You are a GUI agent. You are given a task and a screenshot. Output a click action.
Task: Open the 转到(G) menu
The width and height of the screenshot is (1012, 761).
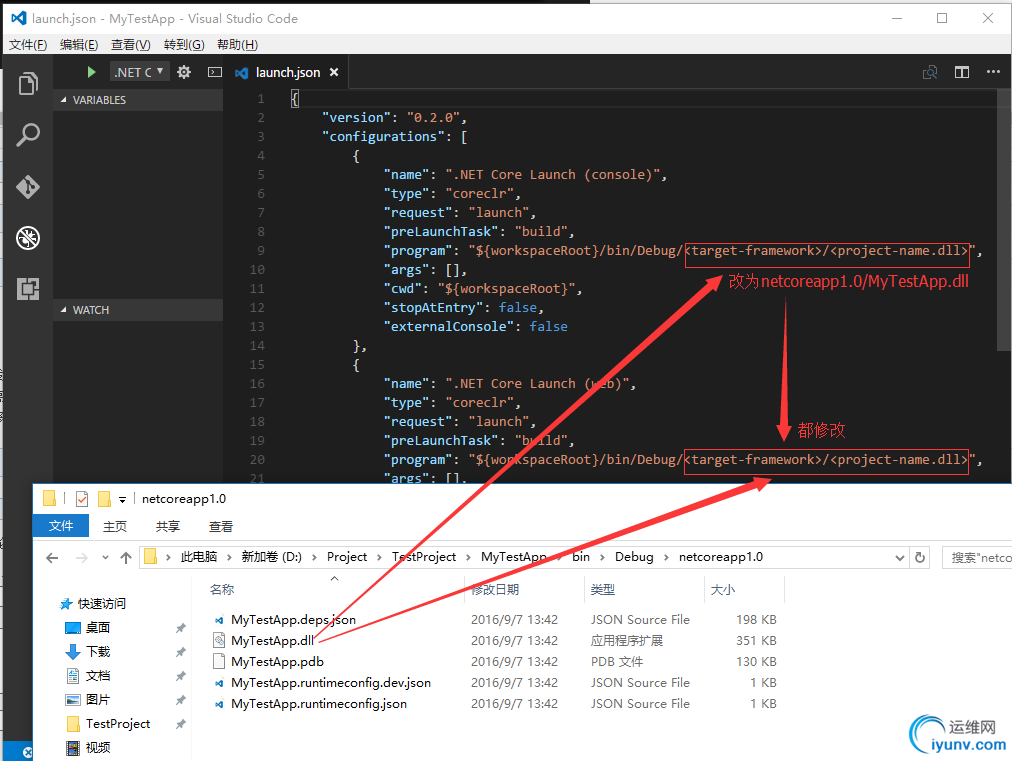(x=184, y=45)
